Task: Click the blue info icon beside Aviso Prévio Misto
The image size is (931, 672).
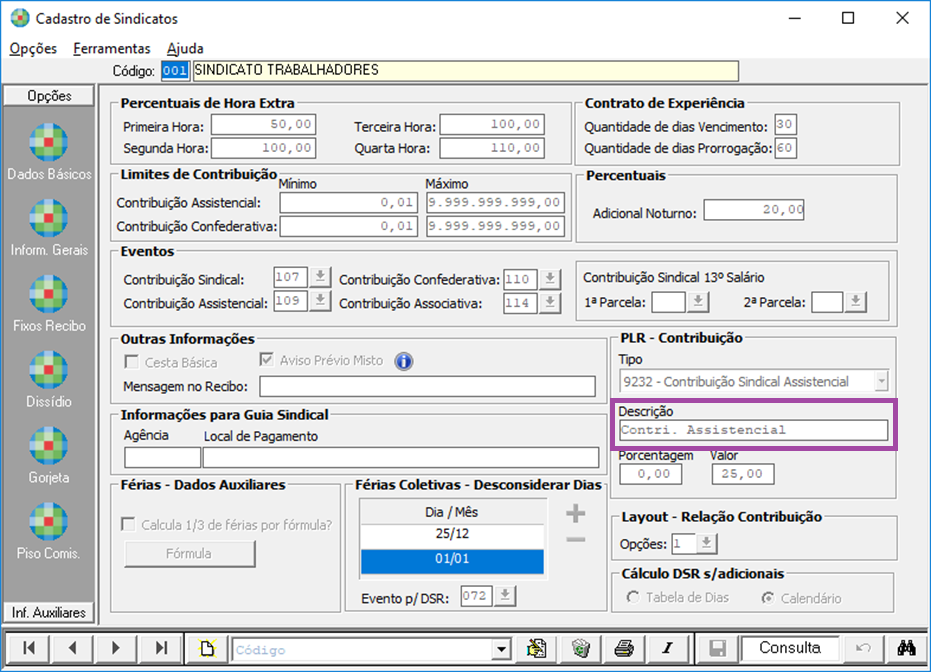Action: [404, 361]
